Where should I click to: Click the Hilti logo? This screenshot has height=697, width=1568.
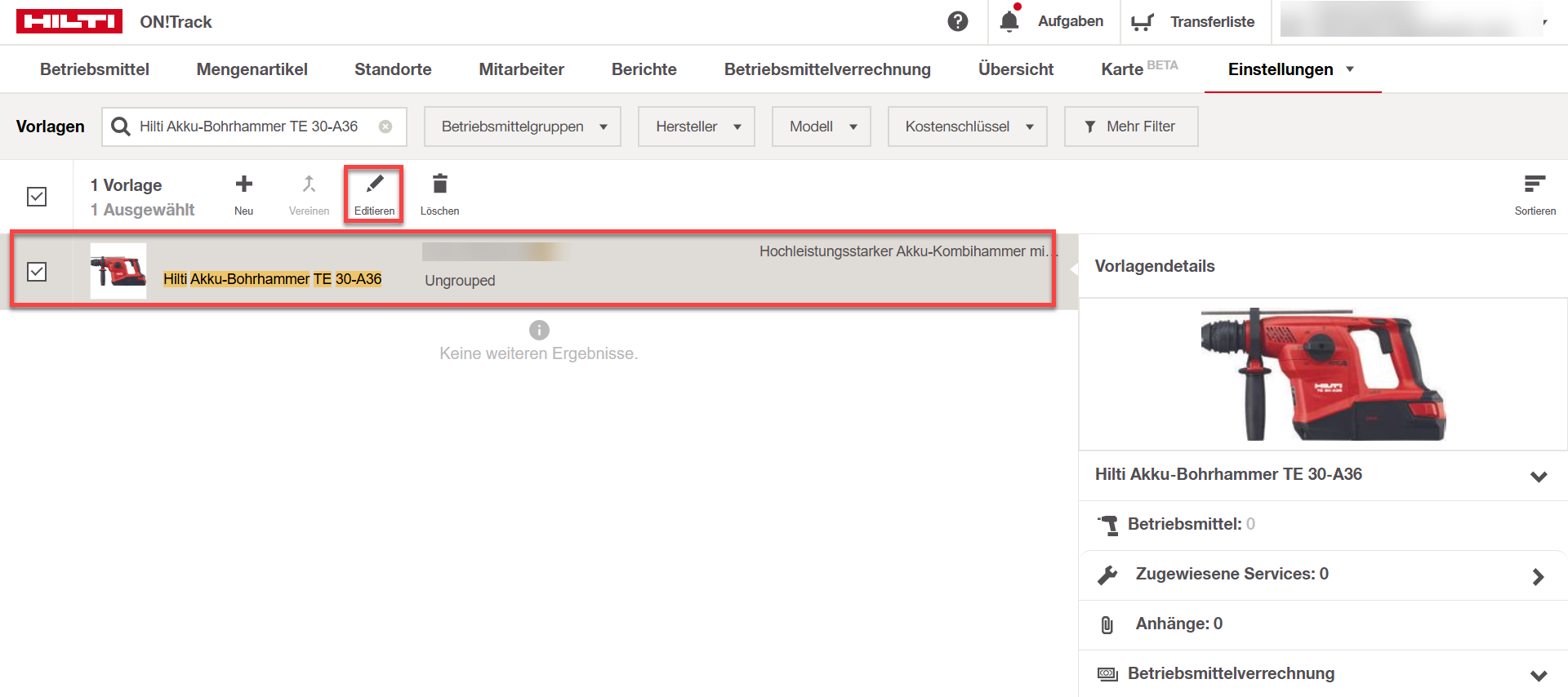69,21
